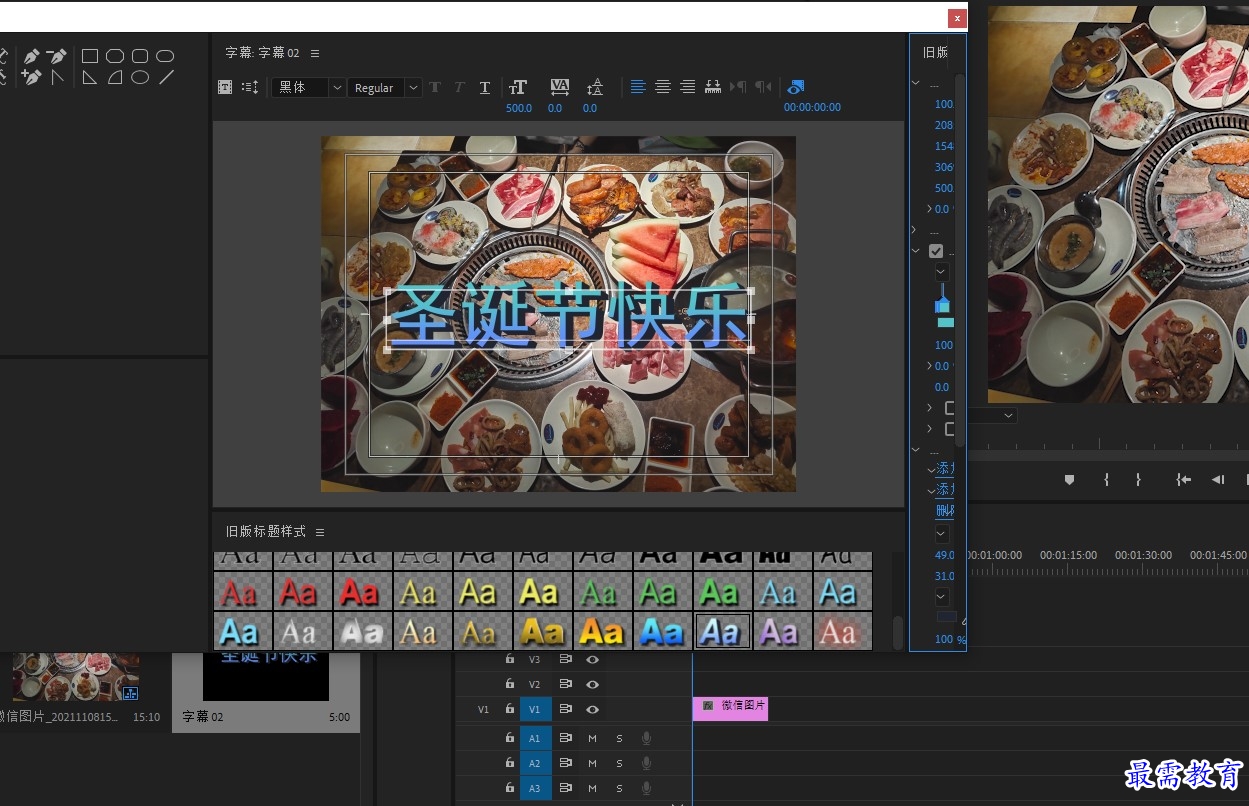Open the Regular font style dropdown
The height and width of the screenshot is (806, 1249).
pyautogui.click(x=385, y=87)
